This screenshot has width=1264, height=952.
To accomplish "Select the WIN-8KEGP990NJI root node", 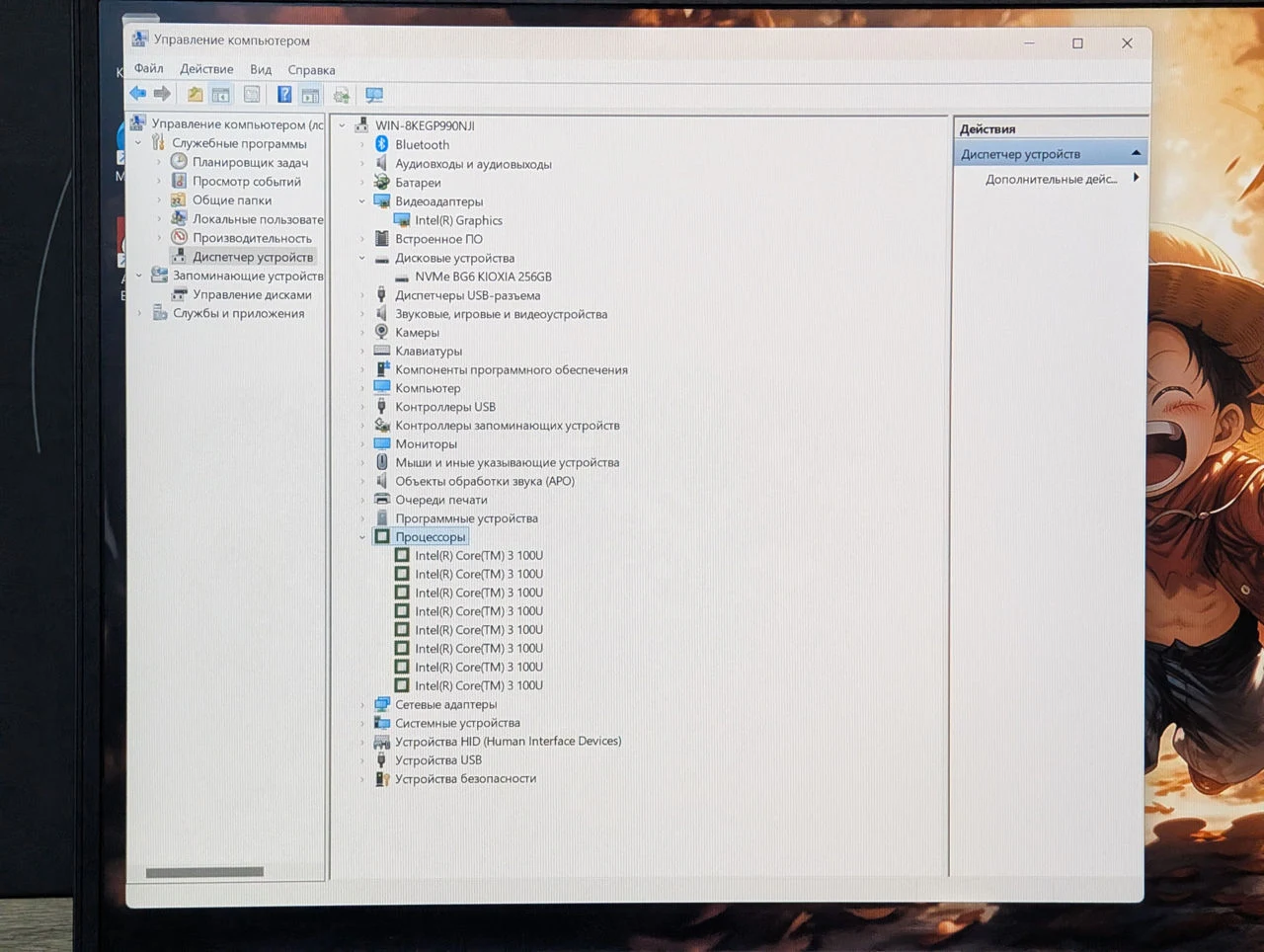I will [x=425, y=125].
